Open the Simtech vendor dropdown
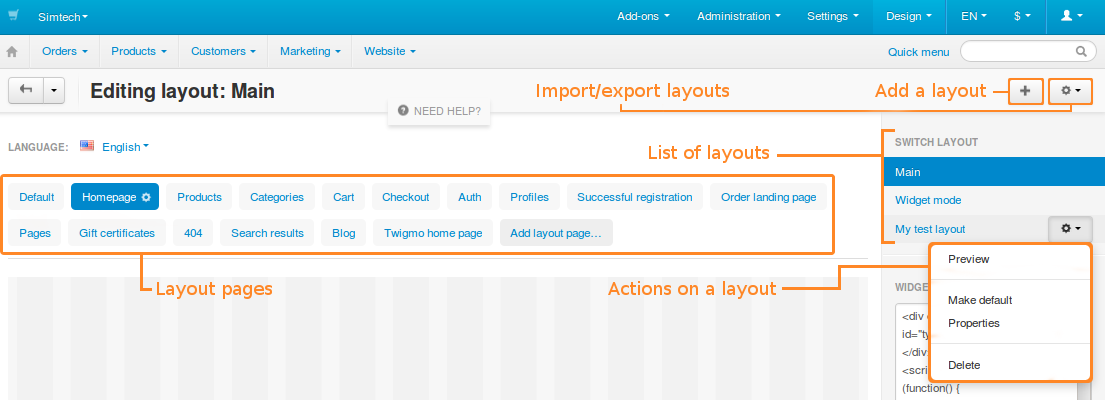1105x400 pixels. (63, 16)
